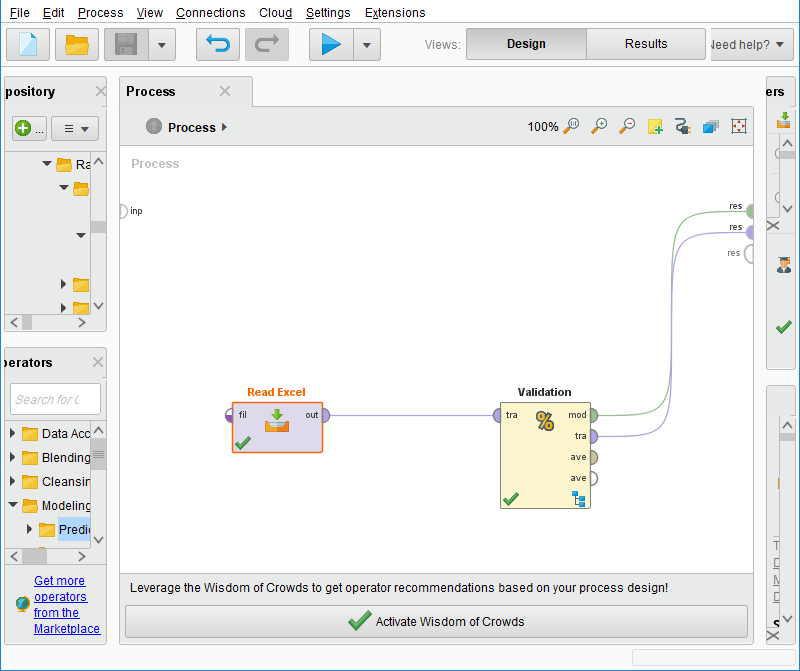Viewport: 800px width, 671px height.
Task: Click the Repository horizontal scrollbar right arrow
Action: (82, 322)
